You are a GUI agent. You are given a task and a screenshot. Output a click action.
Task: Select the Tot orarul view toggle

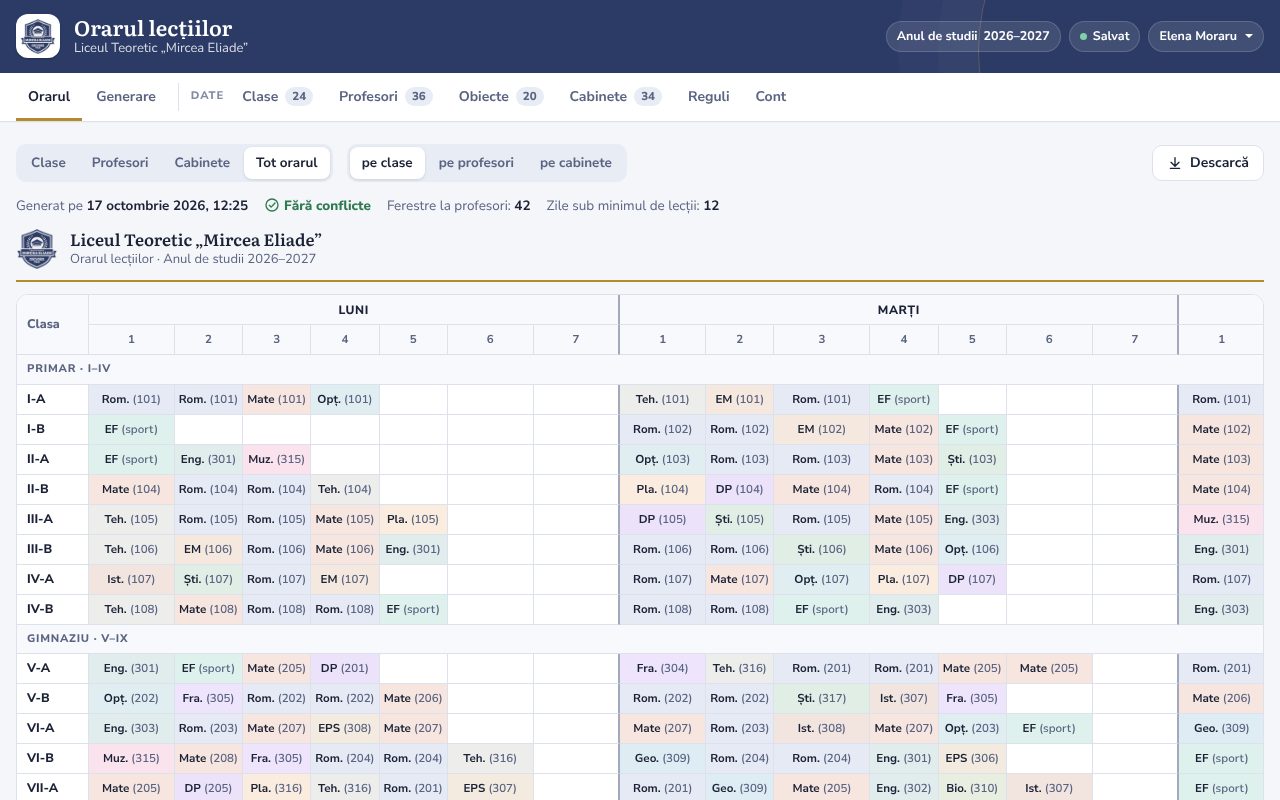pyautogui.click(x=287, y=163)
